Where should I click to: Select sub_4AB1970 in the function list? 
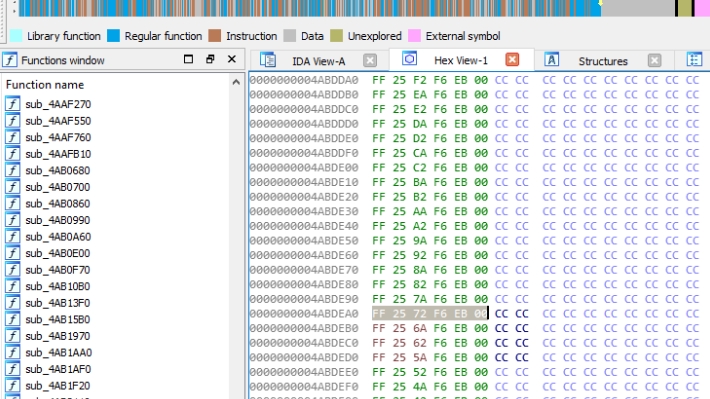point(58,336)
